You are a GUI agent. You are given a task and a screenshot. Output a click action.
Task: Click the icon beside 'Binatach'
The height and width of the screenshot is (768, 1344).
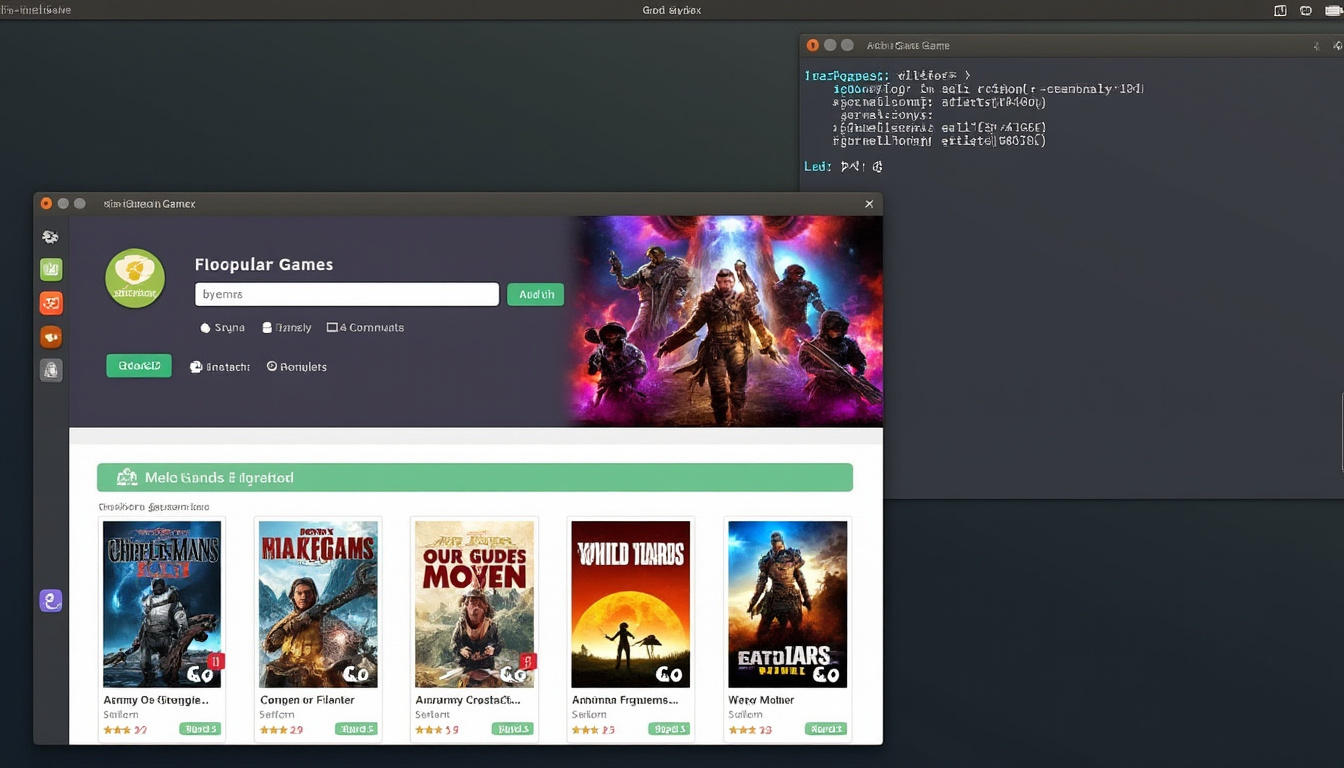click(x=196, y=367)
